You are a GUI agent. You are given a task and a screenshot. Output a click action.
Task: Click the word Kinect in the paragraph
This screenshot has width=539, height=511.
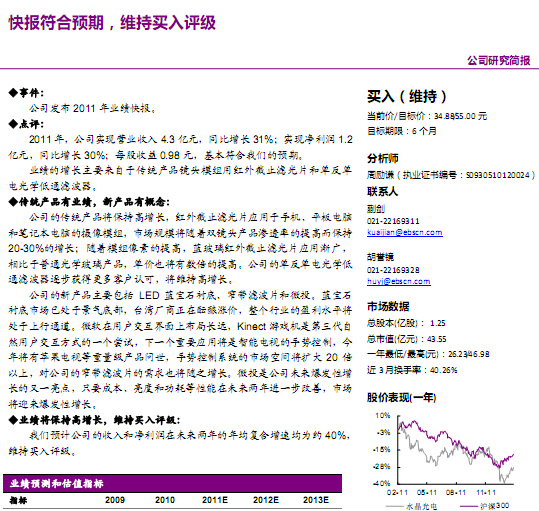click(252, 326)
